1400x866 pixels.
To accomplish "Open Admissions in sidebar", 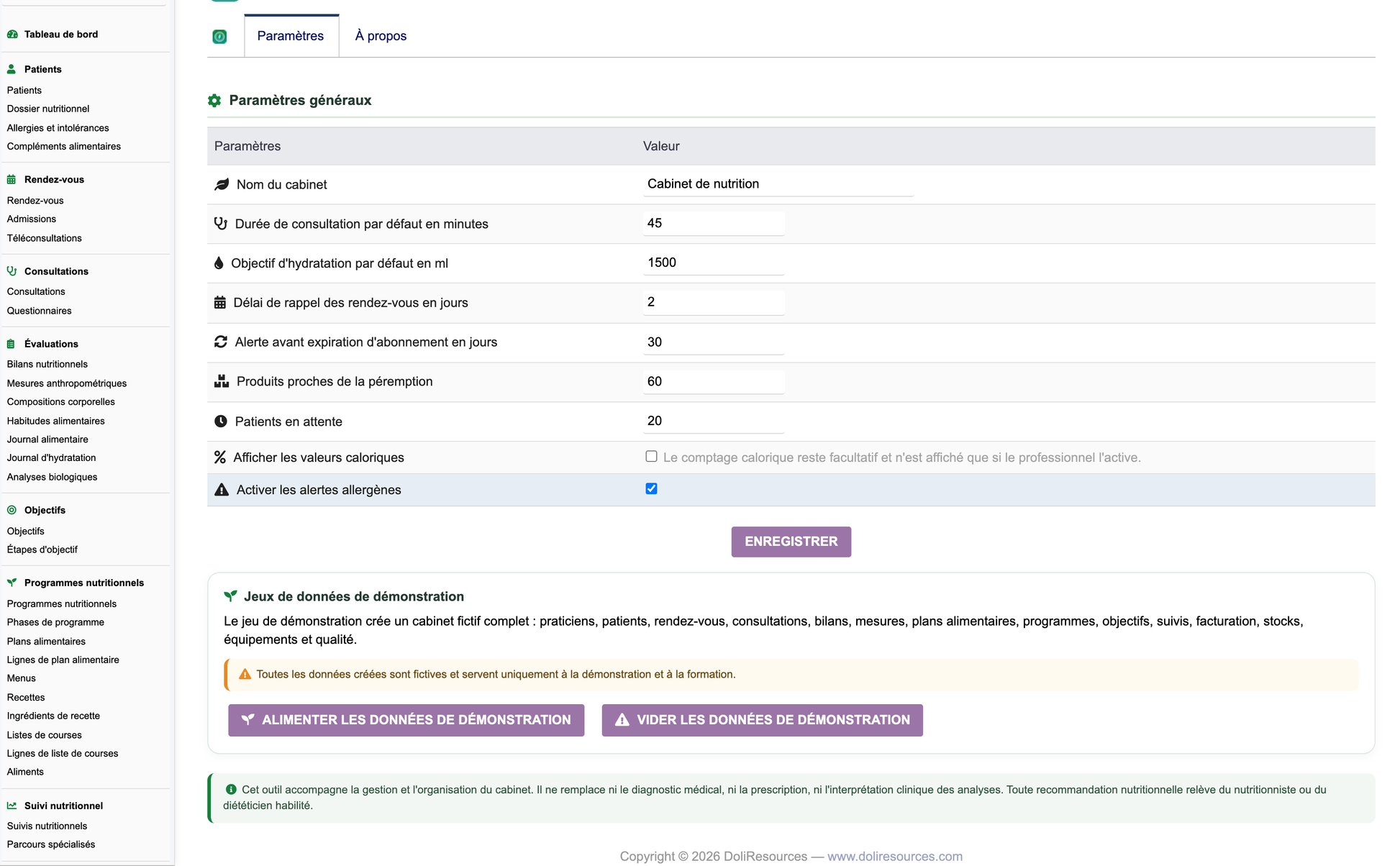I will coord(31,219).
